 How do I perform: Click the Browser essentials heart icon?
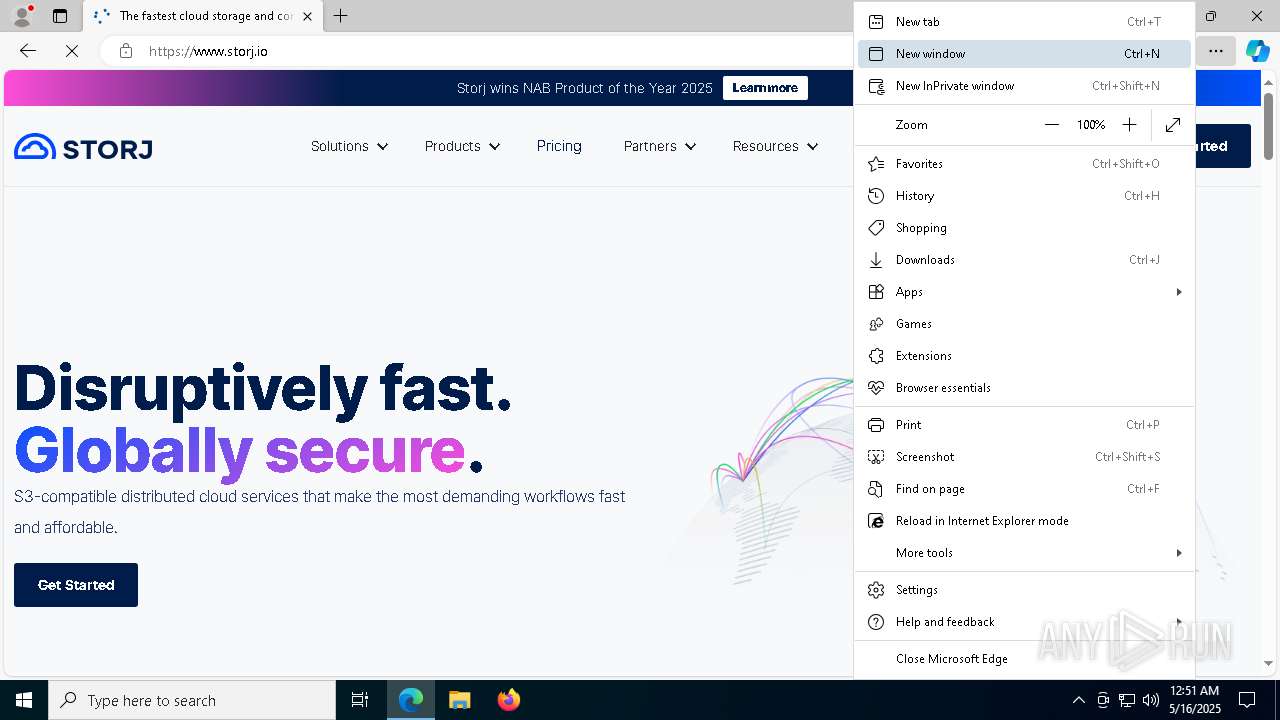click(x=876, y=388)
